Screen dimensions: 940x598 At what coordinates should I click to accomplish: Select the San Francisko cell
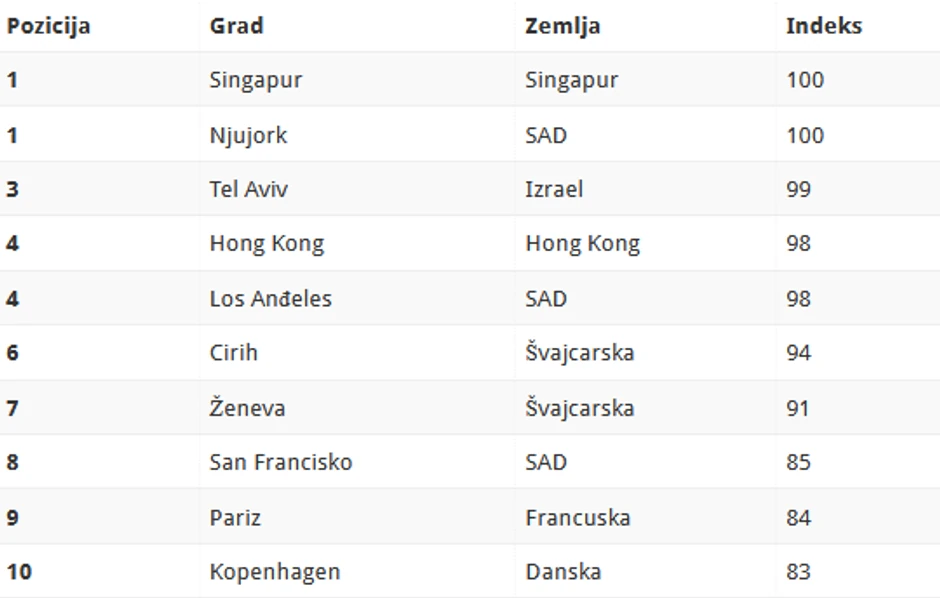point(280,462)
